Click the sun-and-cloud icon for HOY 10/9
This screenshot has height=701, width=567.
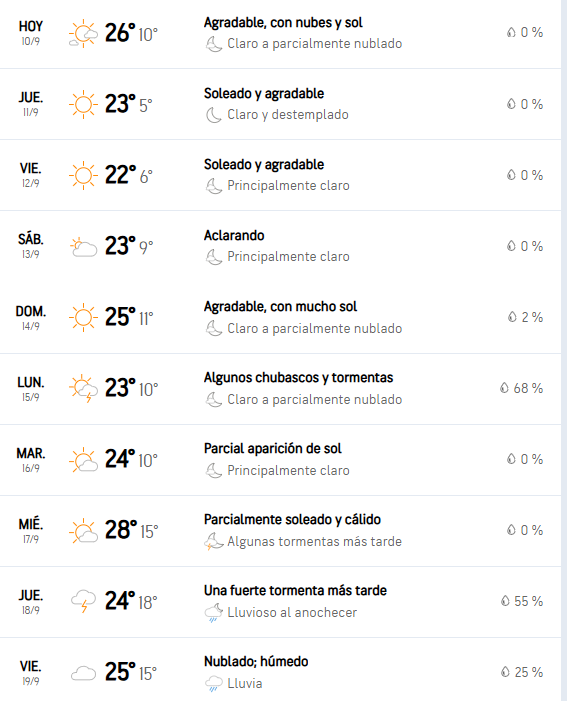click(x=83, y=34)
